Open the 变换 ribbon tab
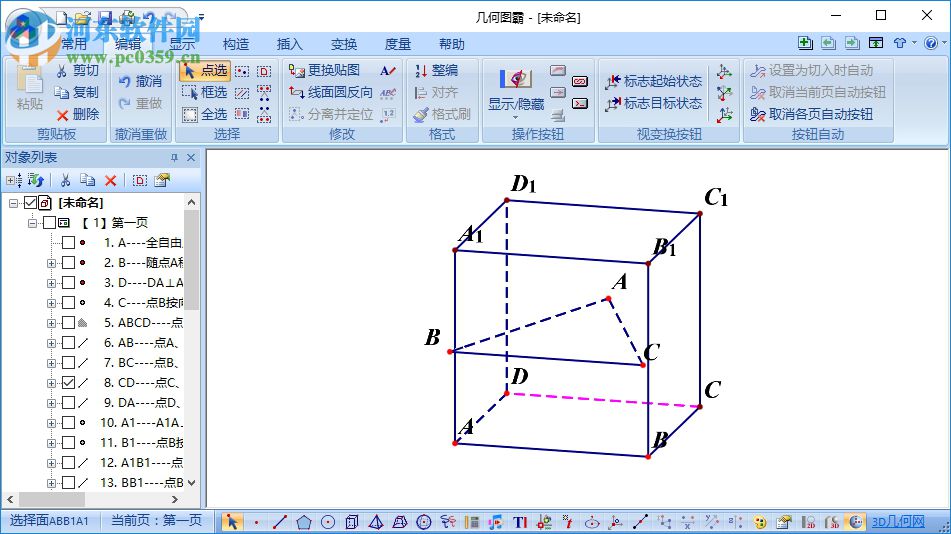This screenshot has height=534, width=951. 344,44
